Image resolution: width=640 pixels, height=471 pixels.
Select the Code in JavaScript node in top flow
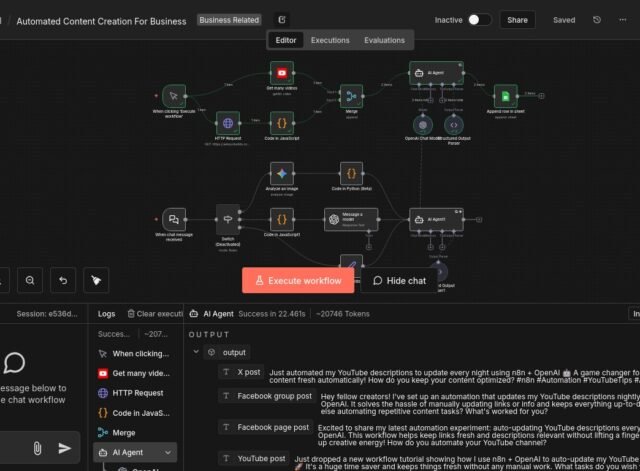click(x=282, y=123)
